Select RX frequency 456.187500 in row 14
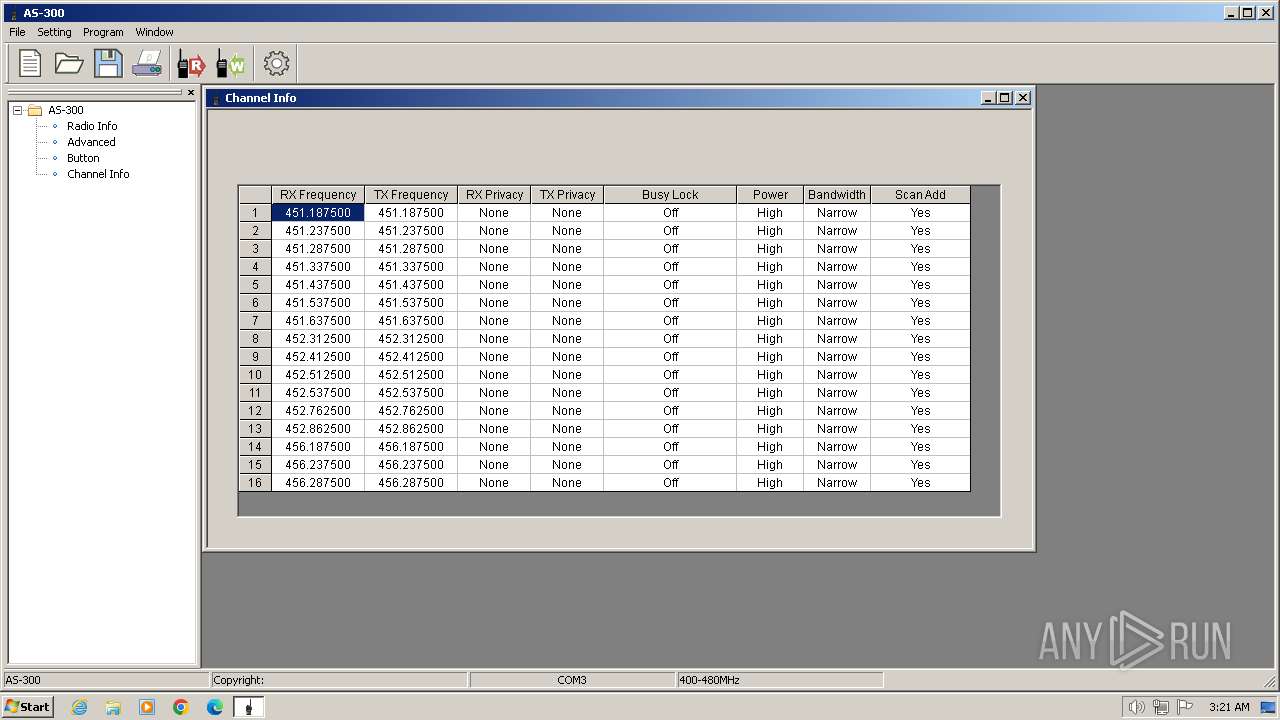1280x720 pixels. [x=318, y=447]
